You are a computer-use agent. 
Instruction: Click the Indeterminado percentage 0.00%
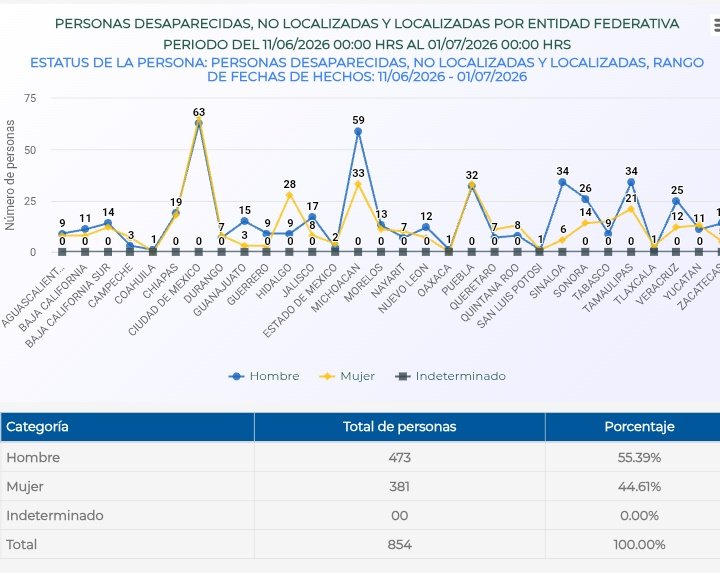point(639,516)
